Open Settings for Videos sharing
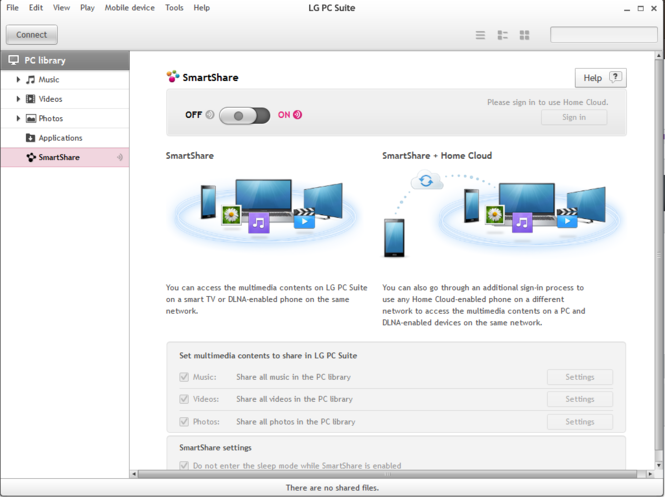Image resolution: width=665 pixels, height=497 pixels. (x=580, y=399)
